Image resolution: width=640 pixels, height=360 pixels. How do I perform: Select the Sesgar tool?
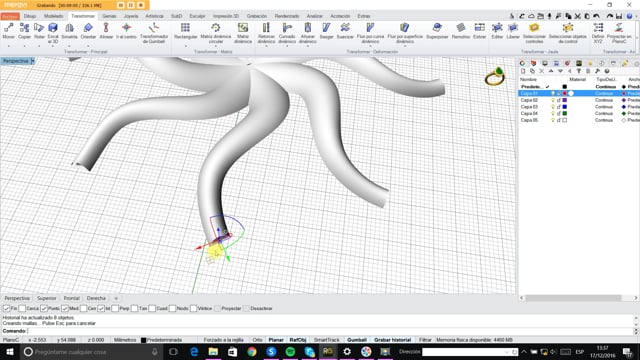click(x=327, y=31)
